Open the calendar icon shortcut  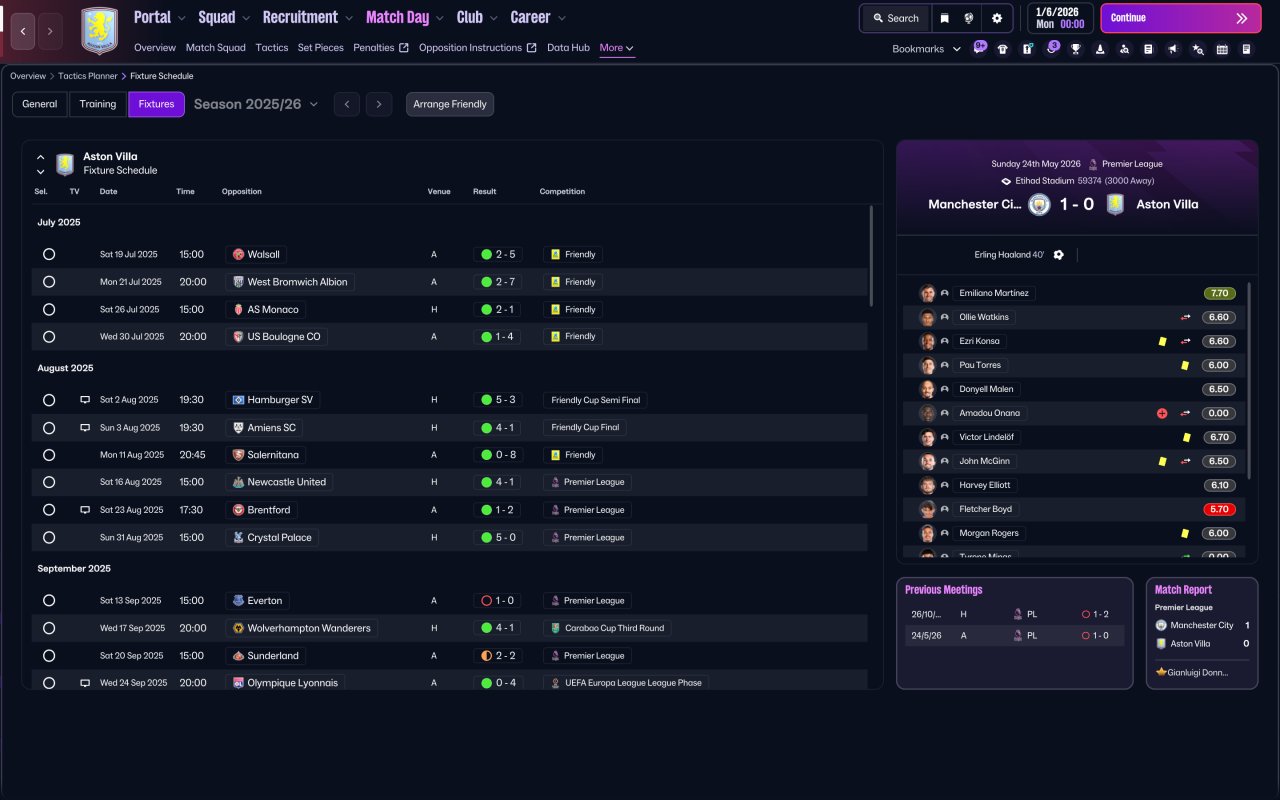pyautogui.click(x=1222, y=49)
